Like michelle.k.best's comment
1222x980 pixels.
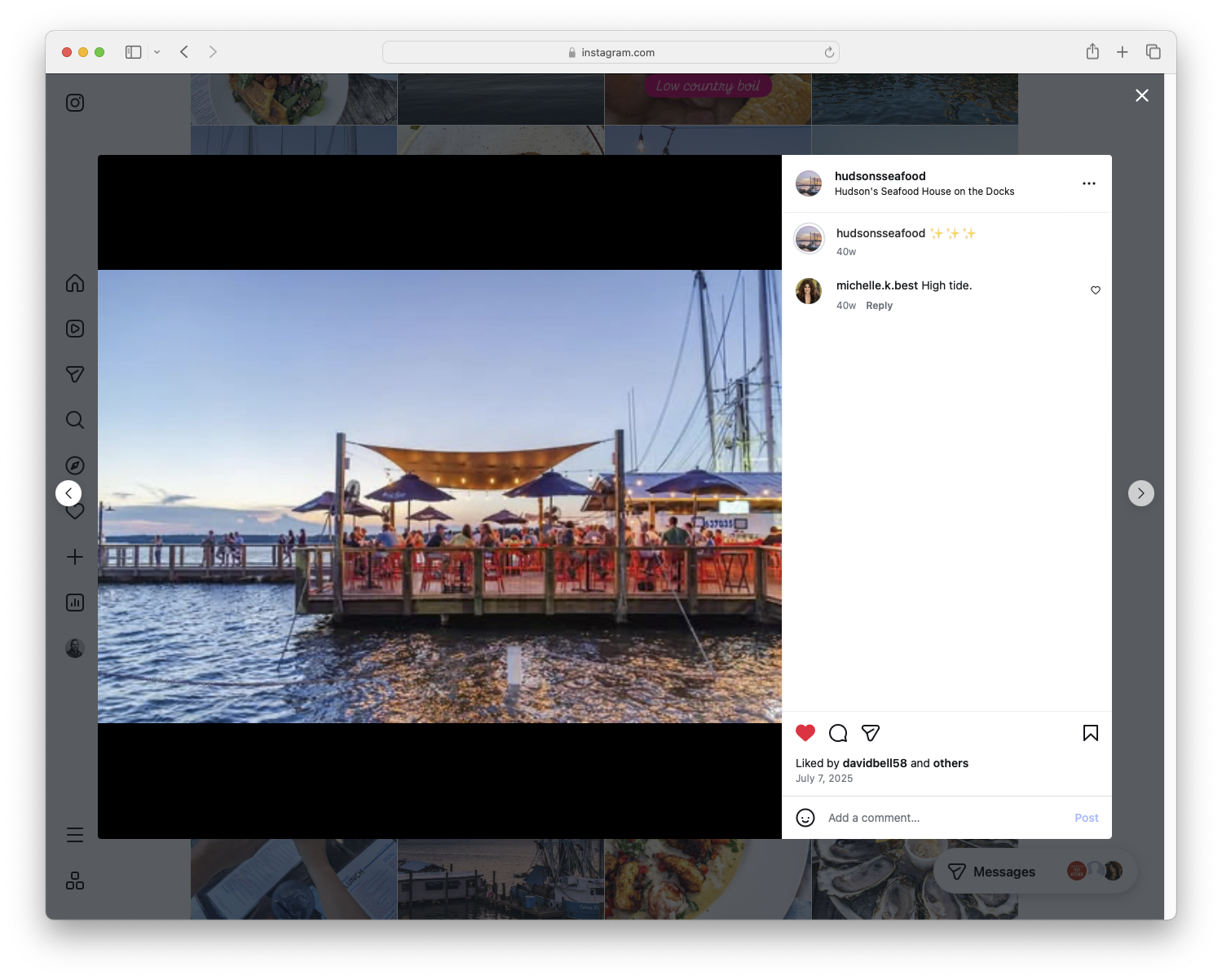point(1095,289)
